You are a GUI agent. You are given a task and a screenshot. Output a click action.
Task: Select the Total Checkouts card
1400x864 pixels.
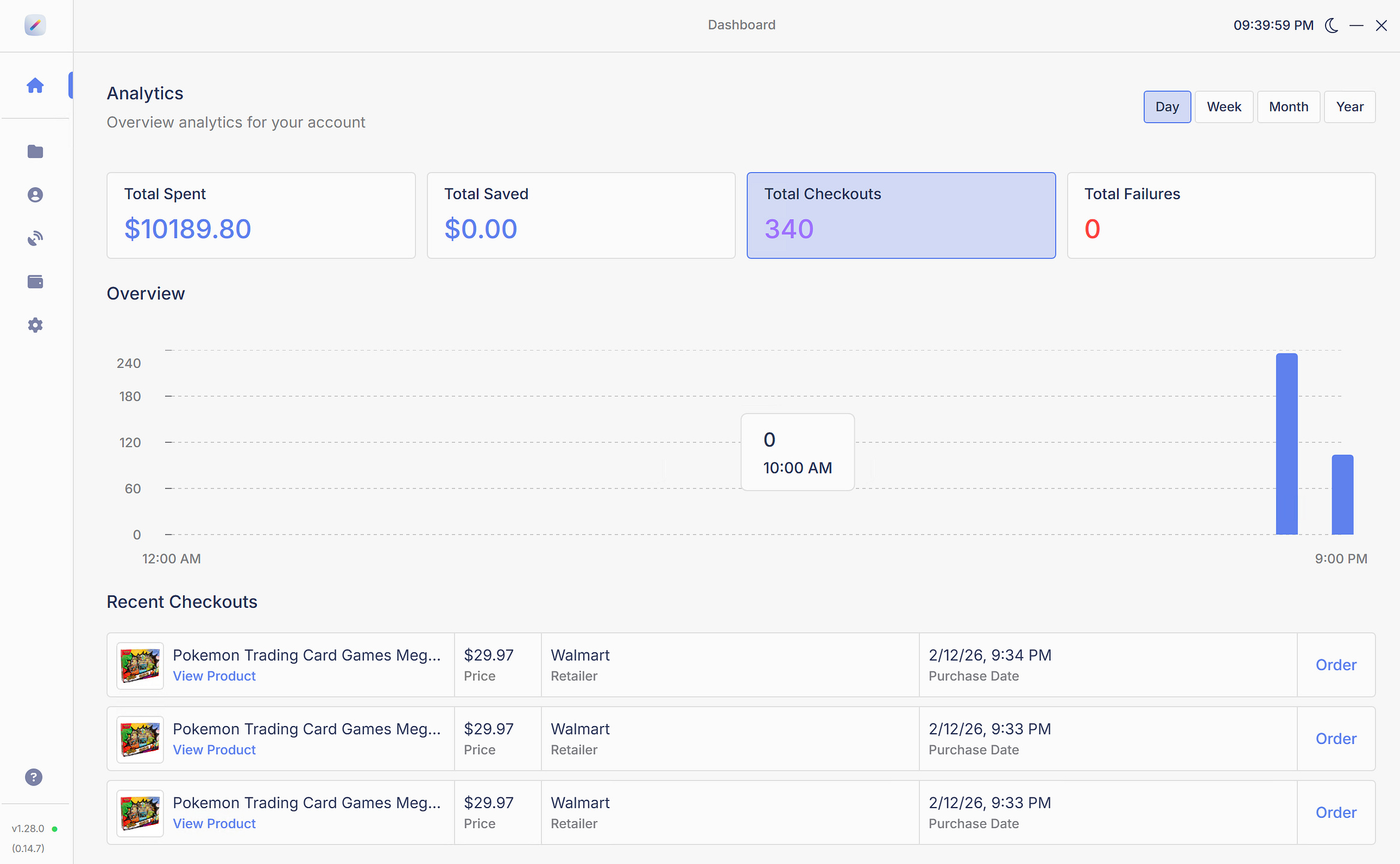(x=901, y=215)
